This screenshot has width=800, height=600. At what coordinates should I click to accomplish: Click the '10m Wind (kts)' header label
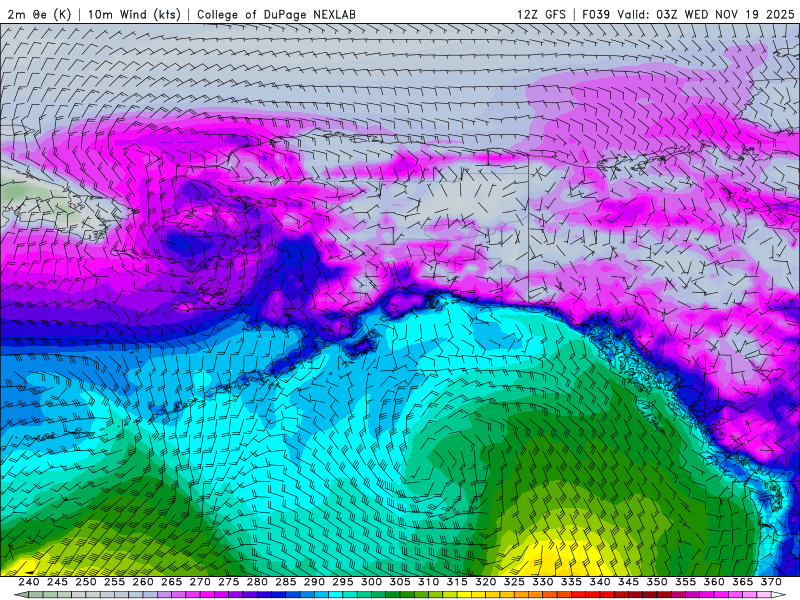coord(135,14)
